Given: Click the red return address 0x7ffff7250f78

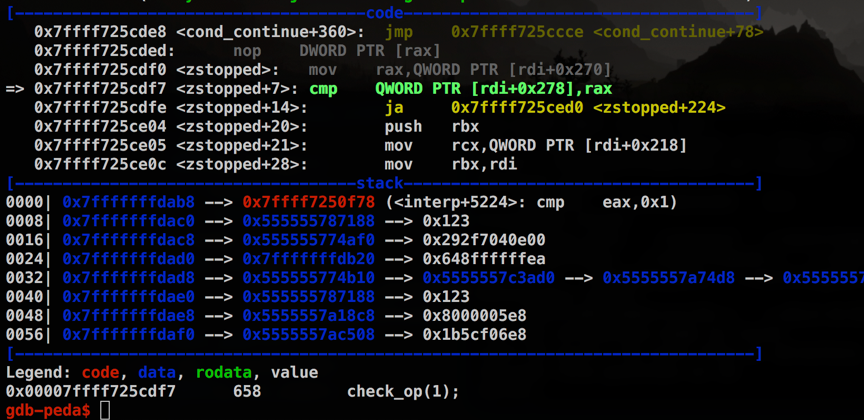Looking at the screenshot, I should point(309,202).
